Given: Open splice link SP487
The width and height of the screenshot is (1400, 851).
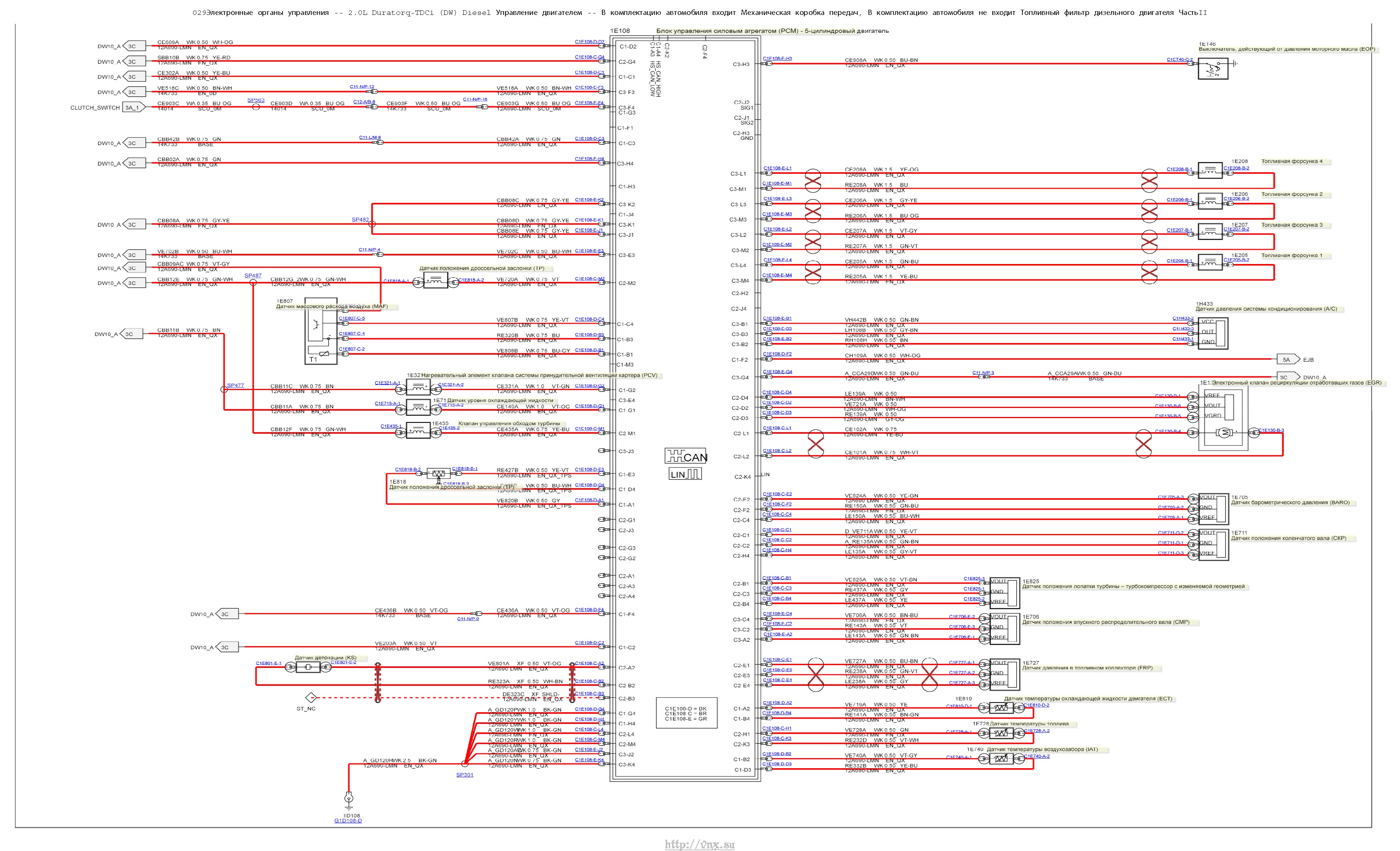Looking at the screenshot, I should (253, 276).
